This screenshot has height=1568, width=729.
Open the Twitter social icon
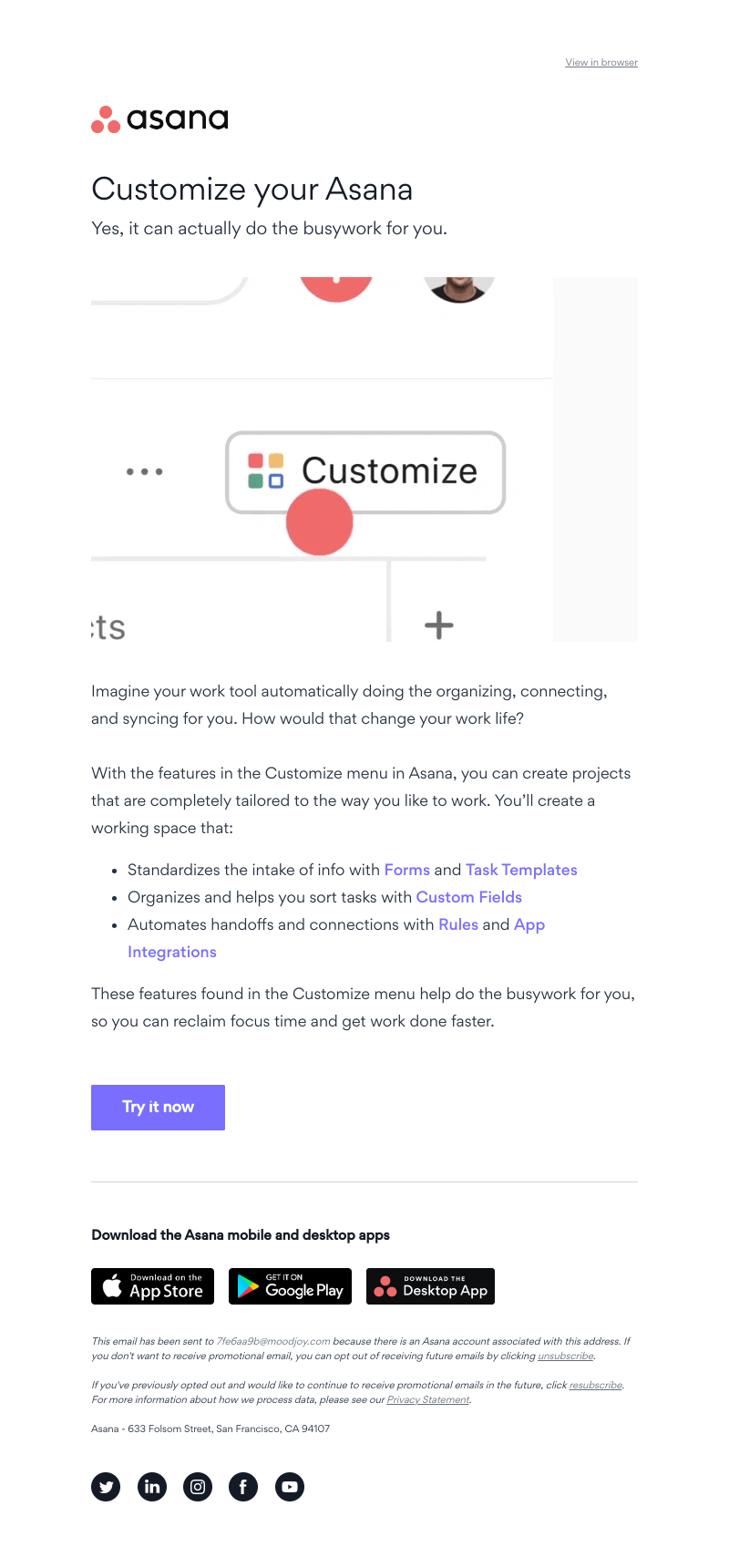click(x=106, y=1487)
